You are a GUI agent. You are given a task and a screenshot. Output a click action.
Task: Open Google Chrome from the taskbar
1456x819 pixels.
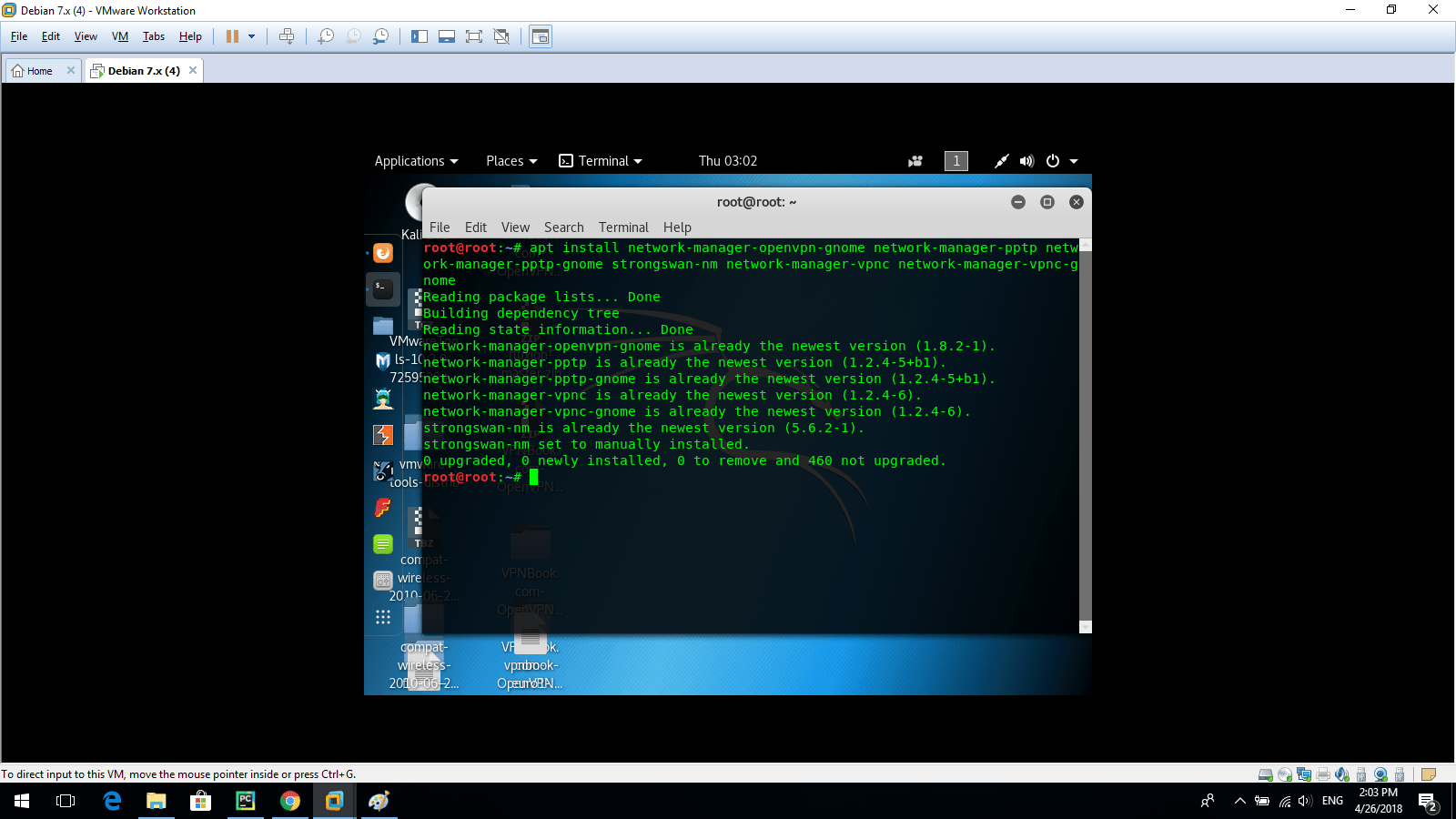pos(290,801)
